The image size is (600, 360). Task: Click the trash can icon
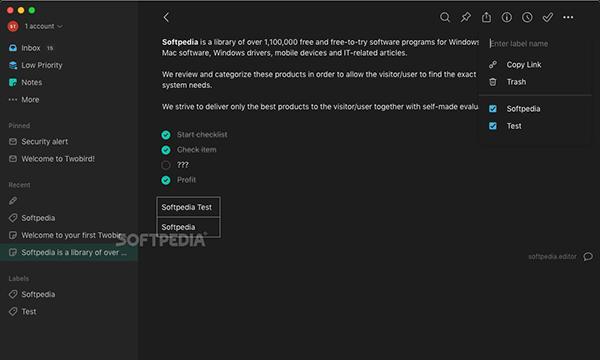coord(493,82)
